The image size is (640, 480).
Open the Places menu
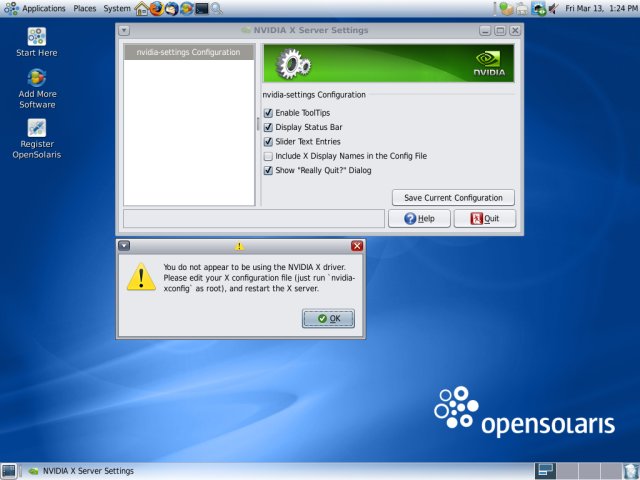(84, 8)
